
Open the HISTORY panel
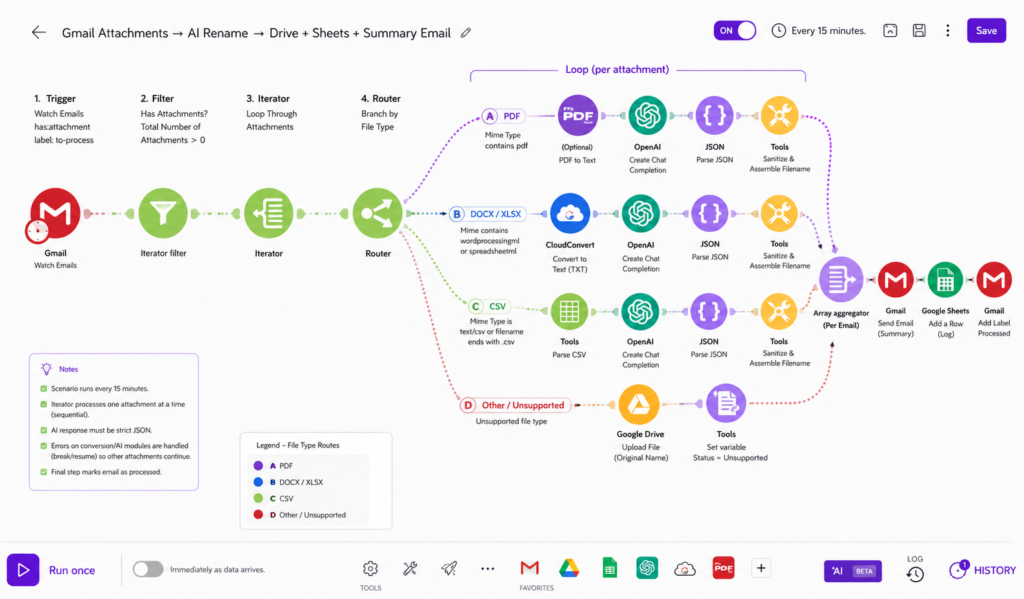(x=983, y=570)
